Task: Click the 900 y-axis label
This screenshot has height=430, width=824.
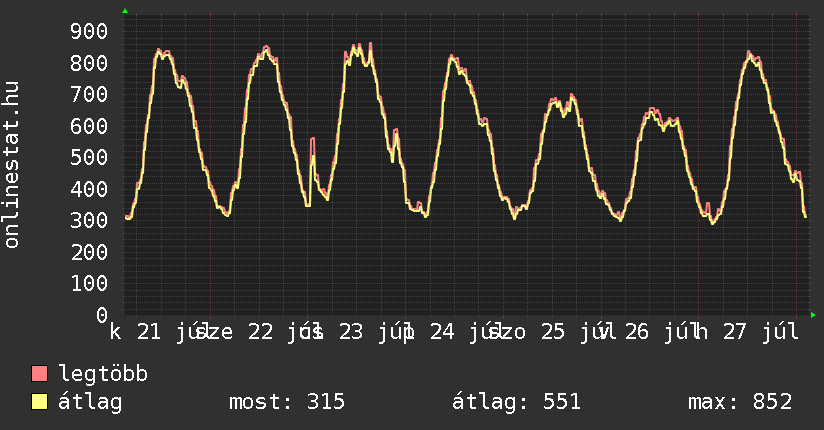Action: click(89, 32)
